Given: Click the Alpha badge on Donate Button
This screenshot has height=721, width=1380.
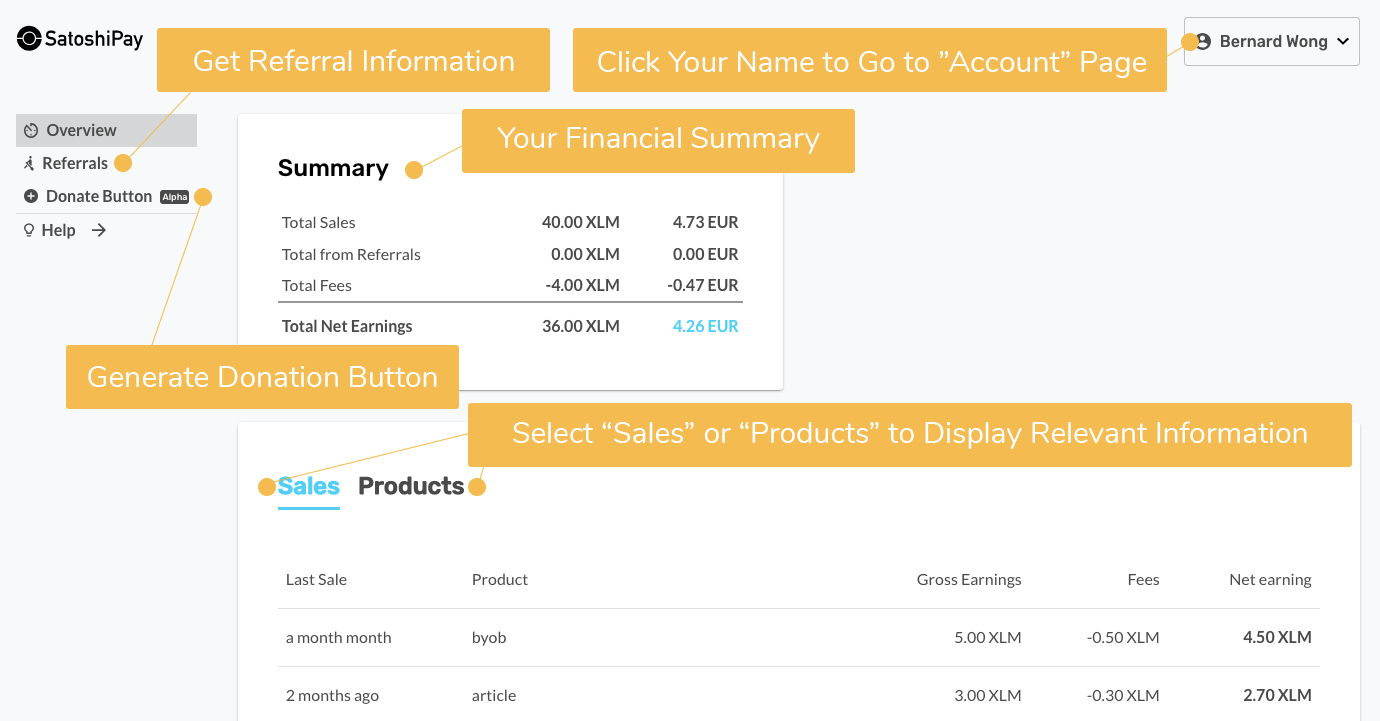Looking at the screenshot, I should (x=175, y=197).
